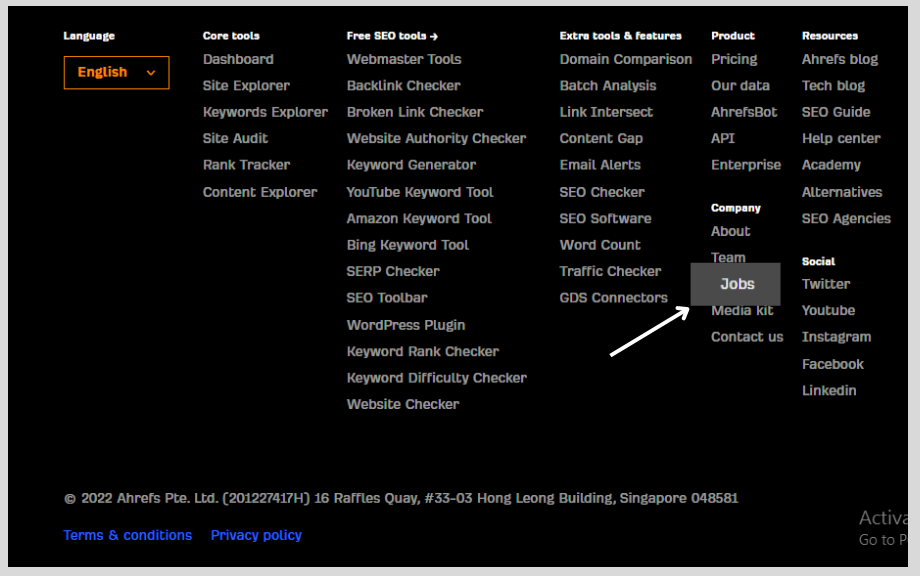This screenshot has width=920, height=576.
Task: Go to Instagram profile
Action: pos(836,337)
